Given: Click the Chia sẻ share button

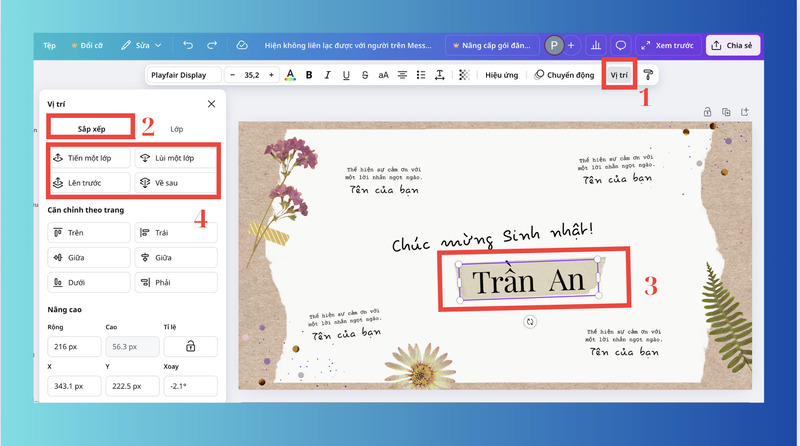Looking at the screenshot, I should point(734,45).
